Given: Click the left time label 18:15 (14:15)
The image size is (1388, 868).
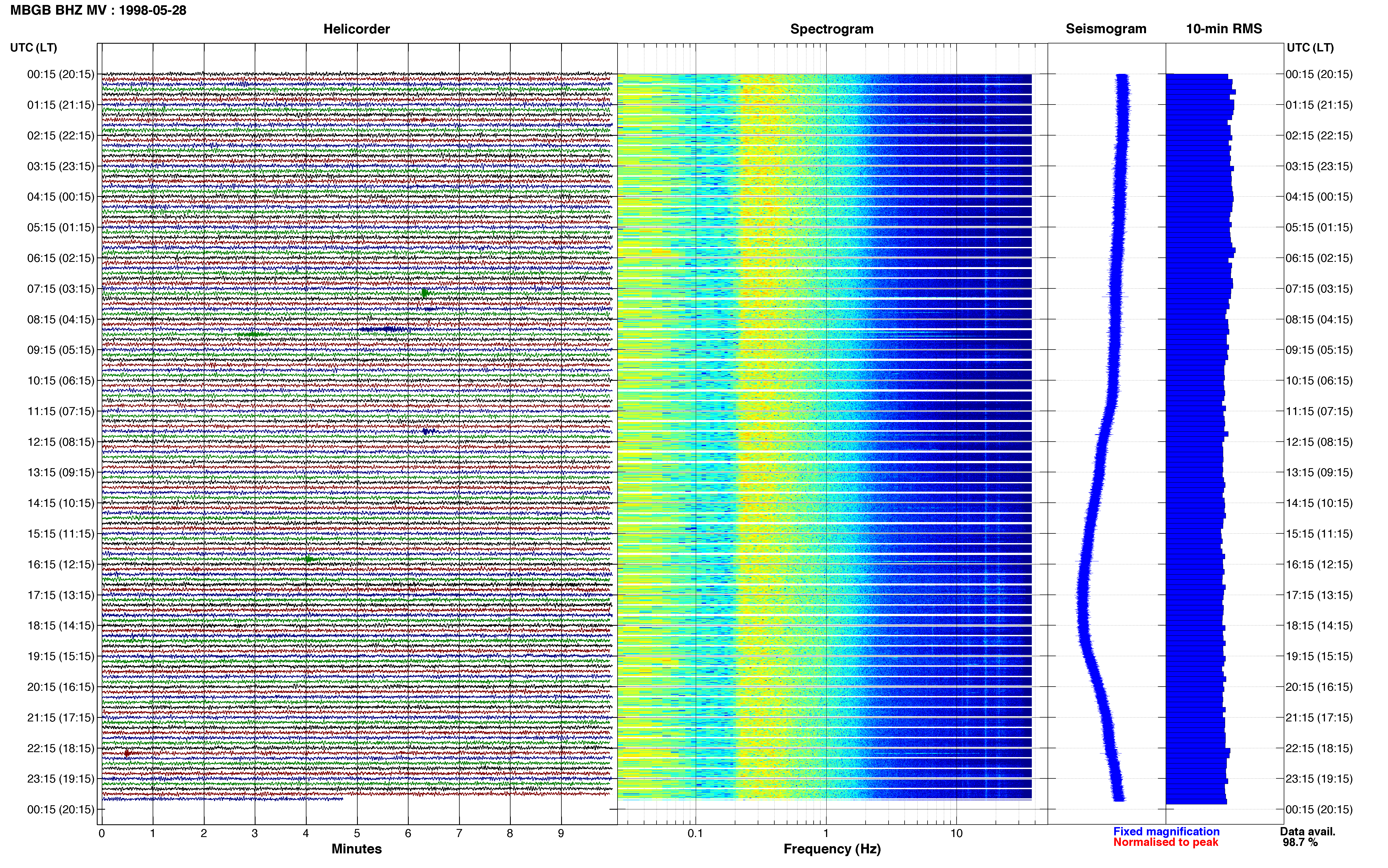Looking at the screenshot, I should pyautogui.click(x=61, y=626).
